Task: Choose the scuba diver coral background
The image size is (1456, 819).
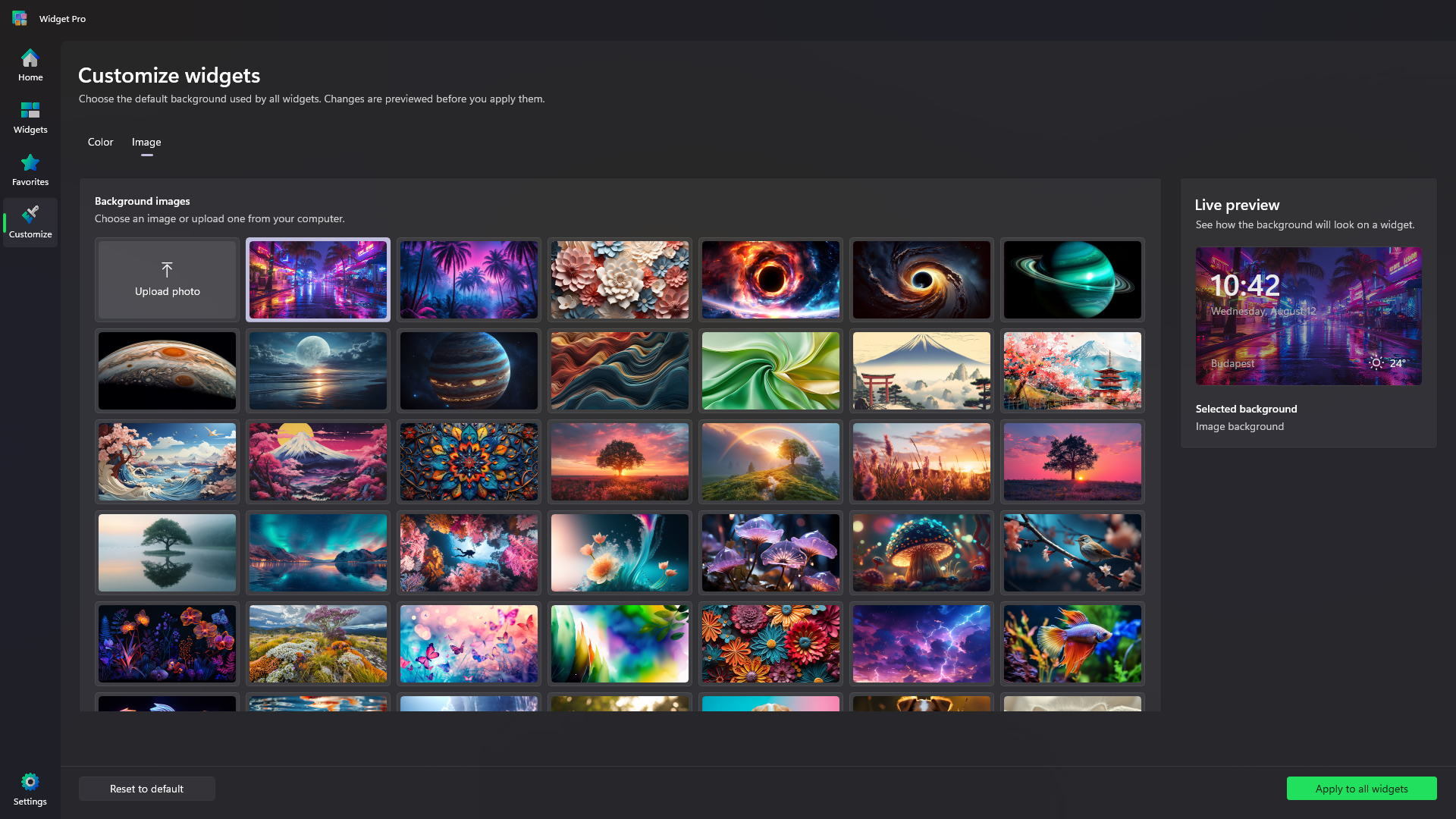Action: point(469,553)
